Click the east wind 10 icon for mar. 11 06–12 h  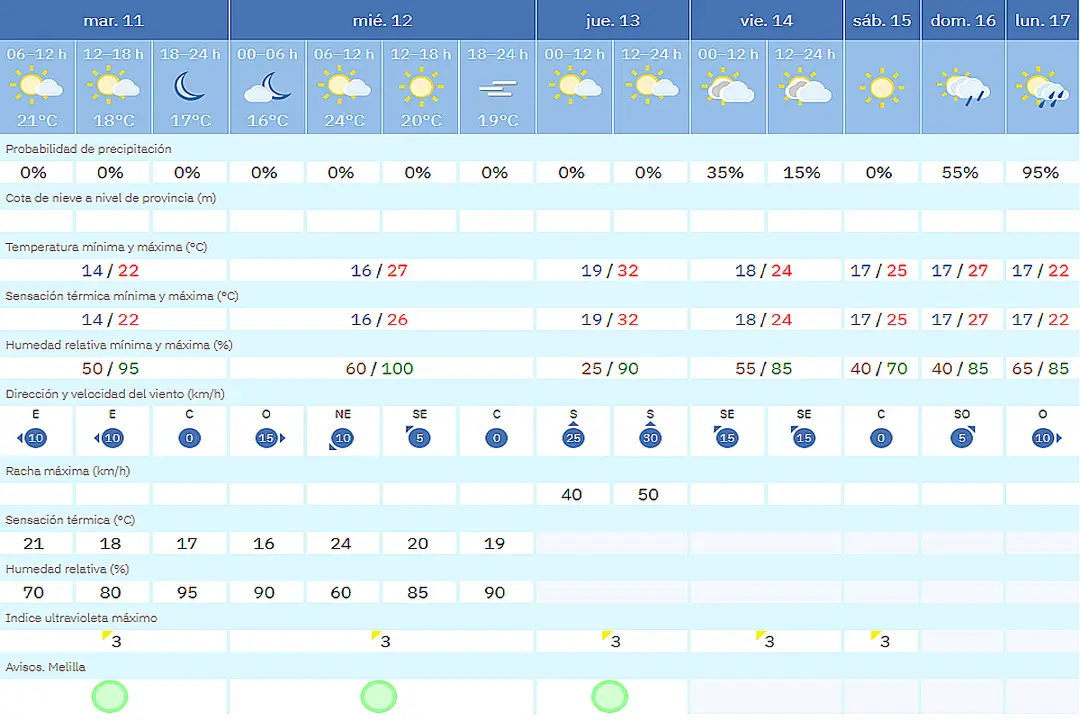[32, 438]
